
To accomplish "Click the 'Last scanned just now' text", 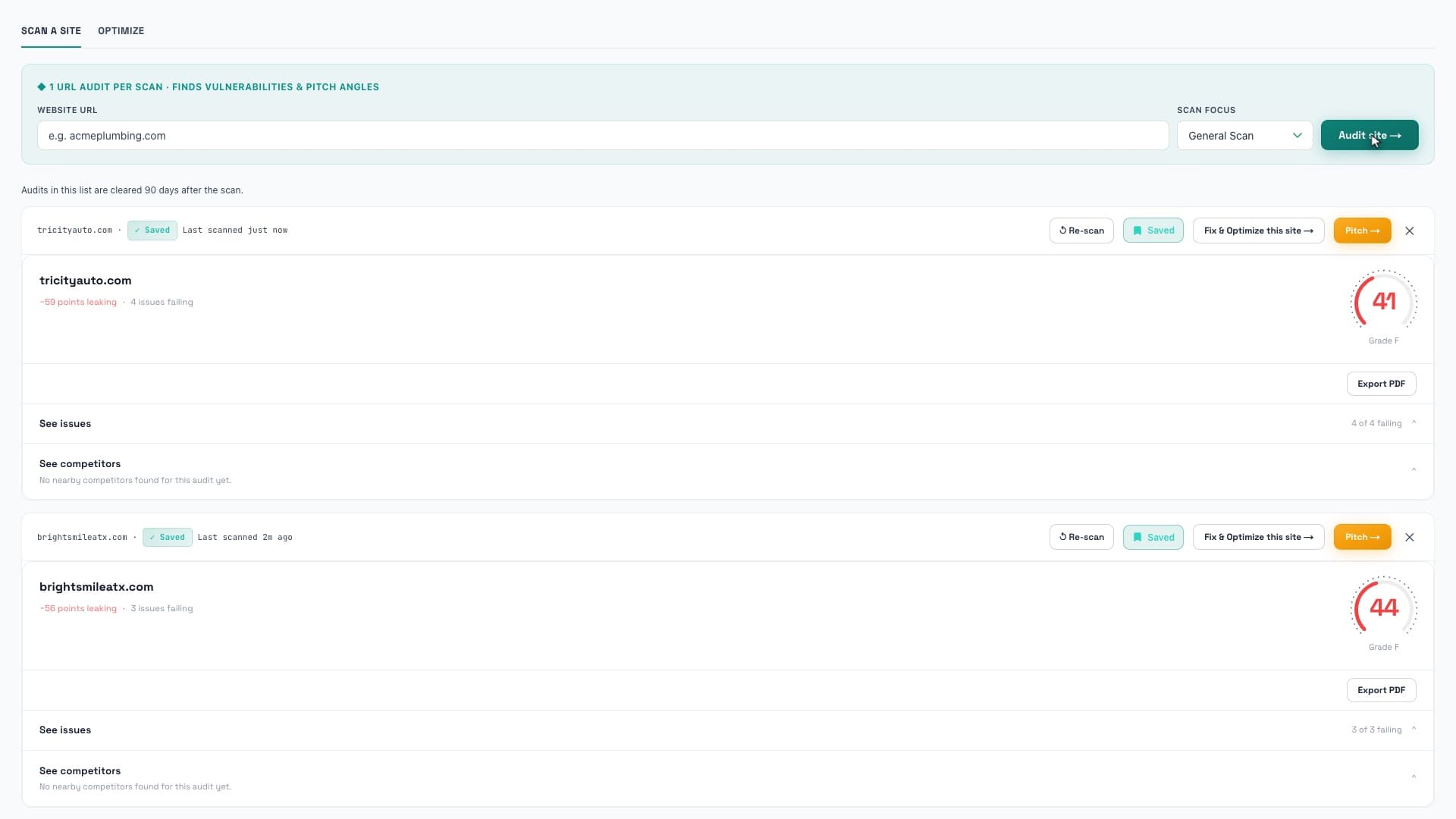I will pos(235,230).
